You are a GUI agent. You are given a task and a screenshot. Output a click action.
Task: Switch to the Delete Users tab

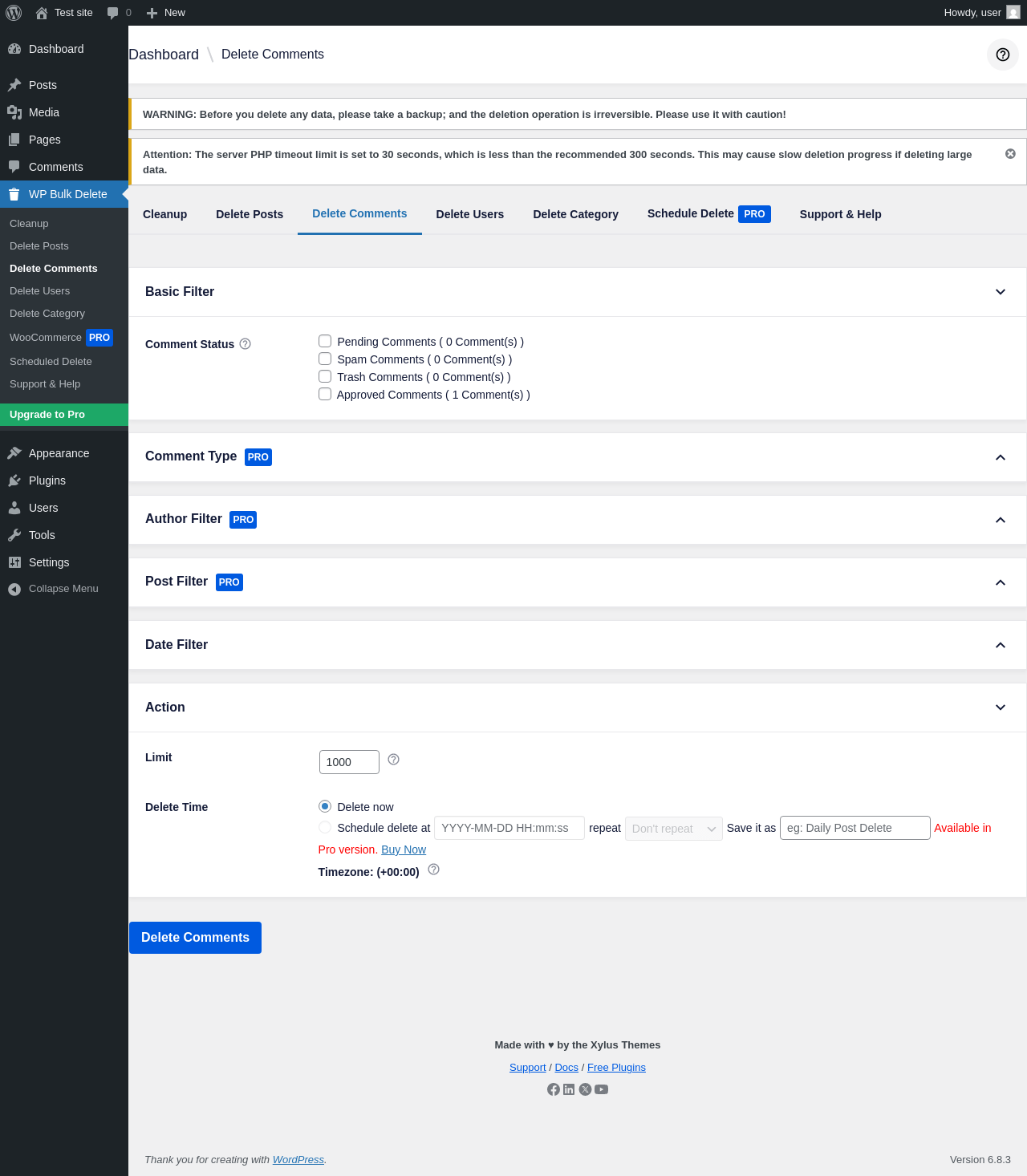(x=470, y=214)
